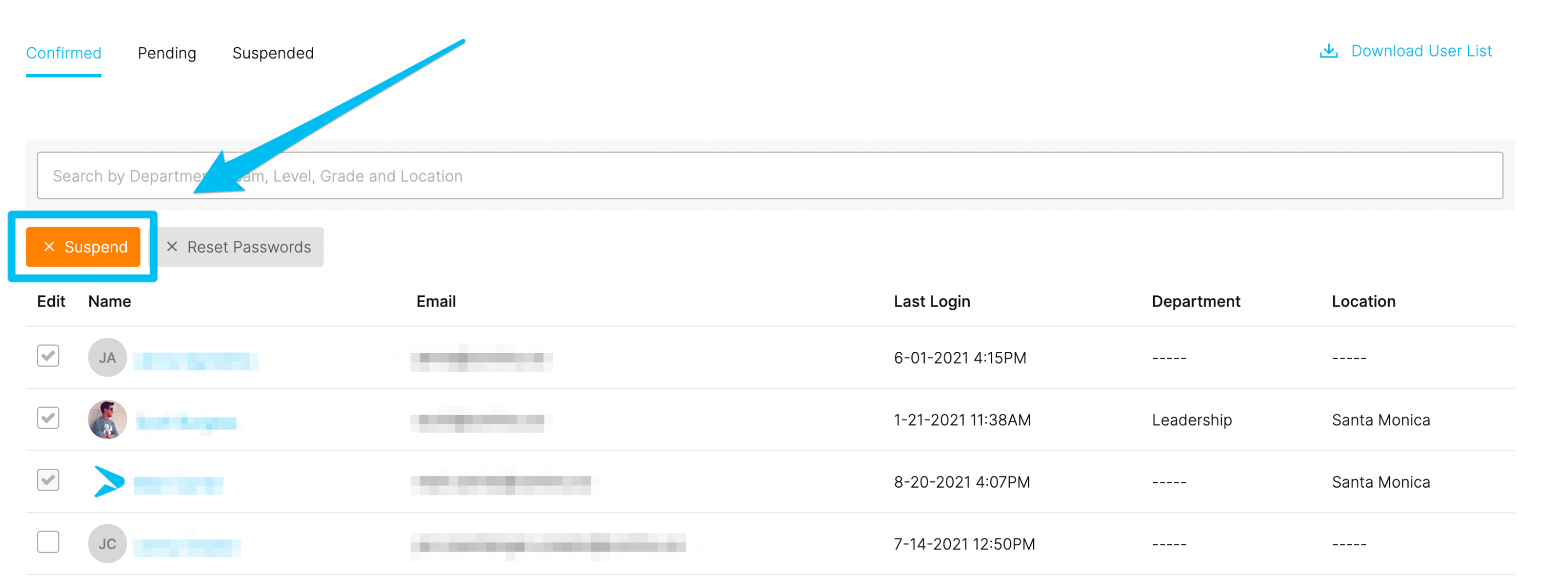Click the X icon on the Suspend button
1568x579 pixels.
tap(49, 247)
